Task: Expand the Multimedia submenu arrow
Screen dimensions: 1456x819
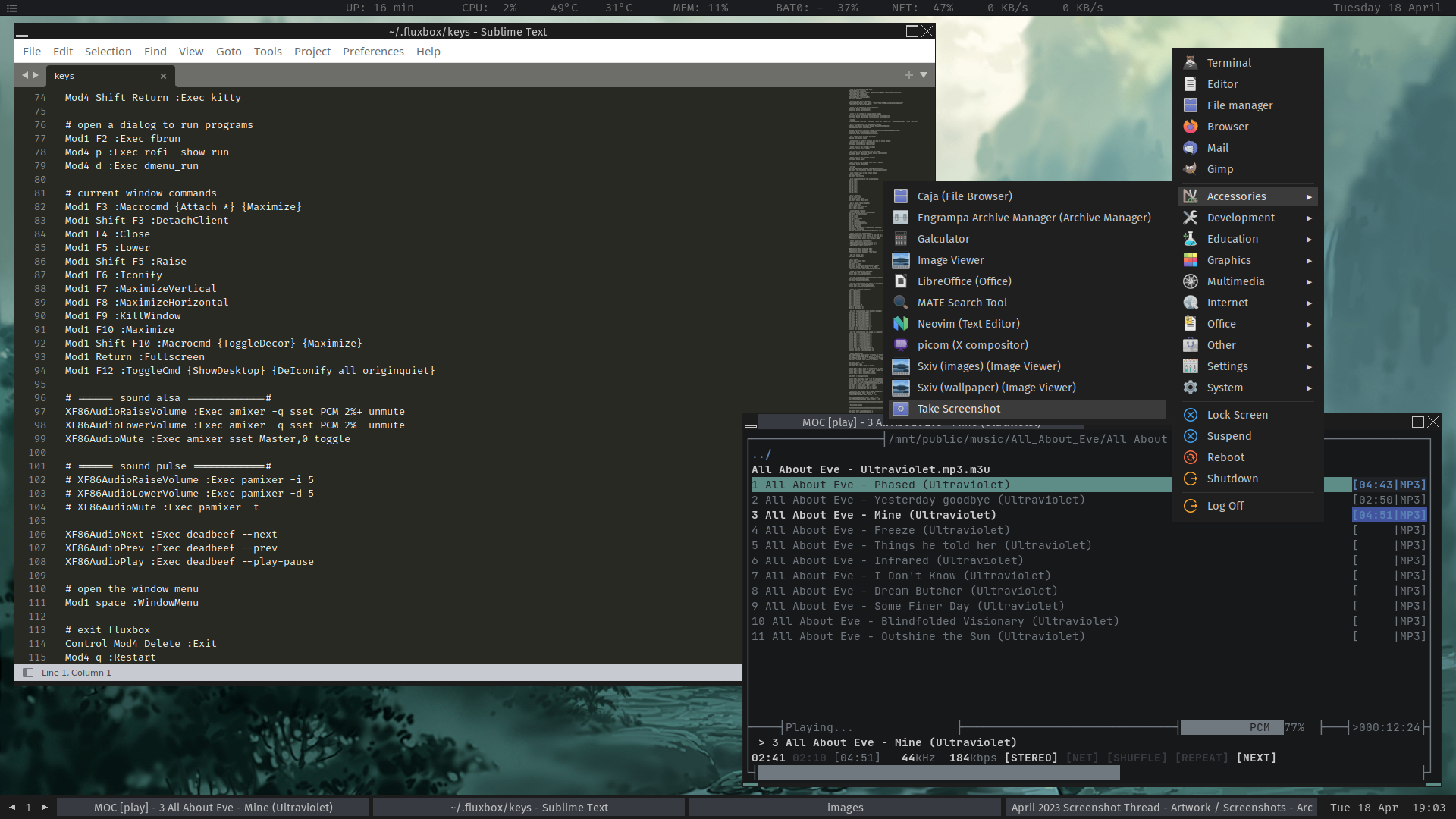Action: point(1309,281)
